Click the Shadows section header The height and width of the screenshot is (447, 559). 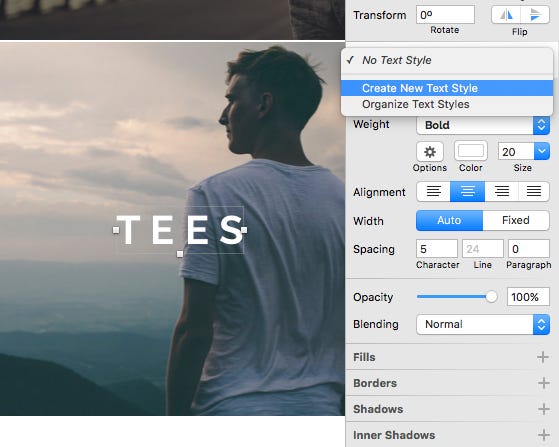[378, 409]
